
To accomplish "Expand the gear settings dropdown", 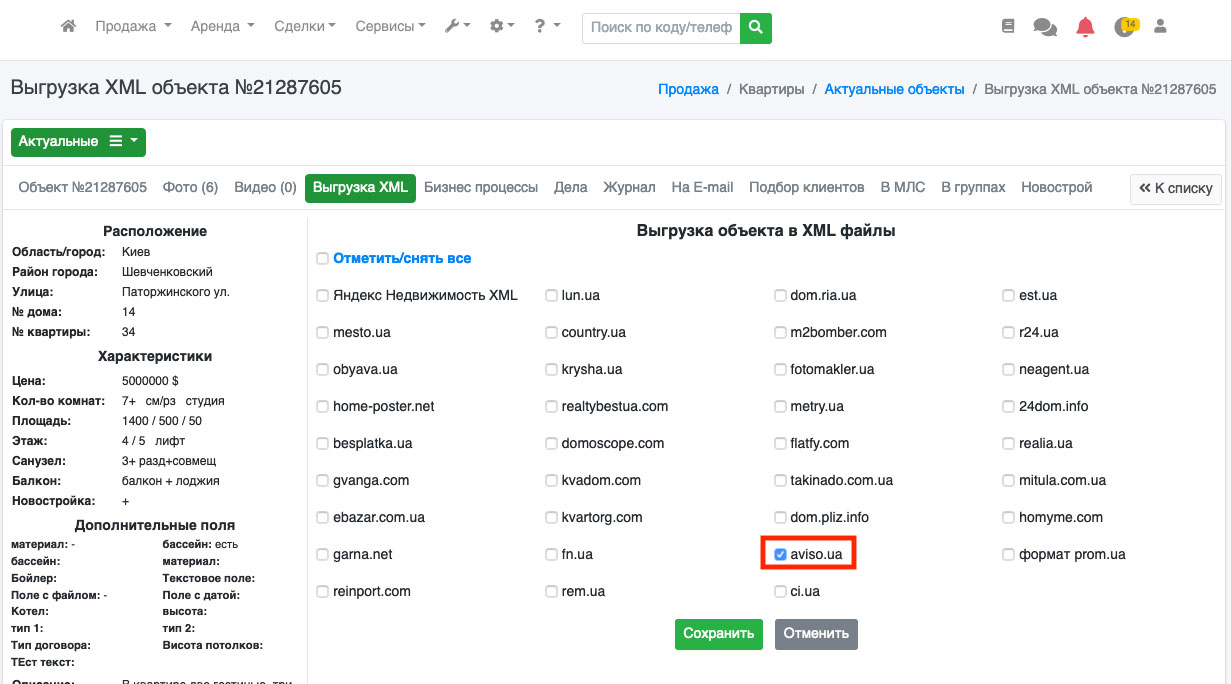I will 502,27.
